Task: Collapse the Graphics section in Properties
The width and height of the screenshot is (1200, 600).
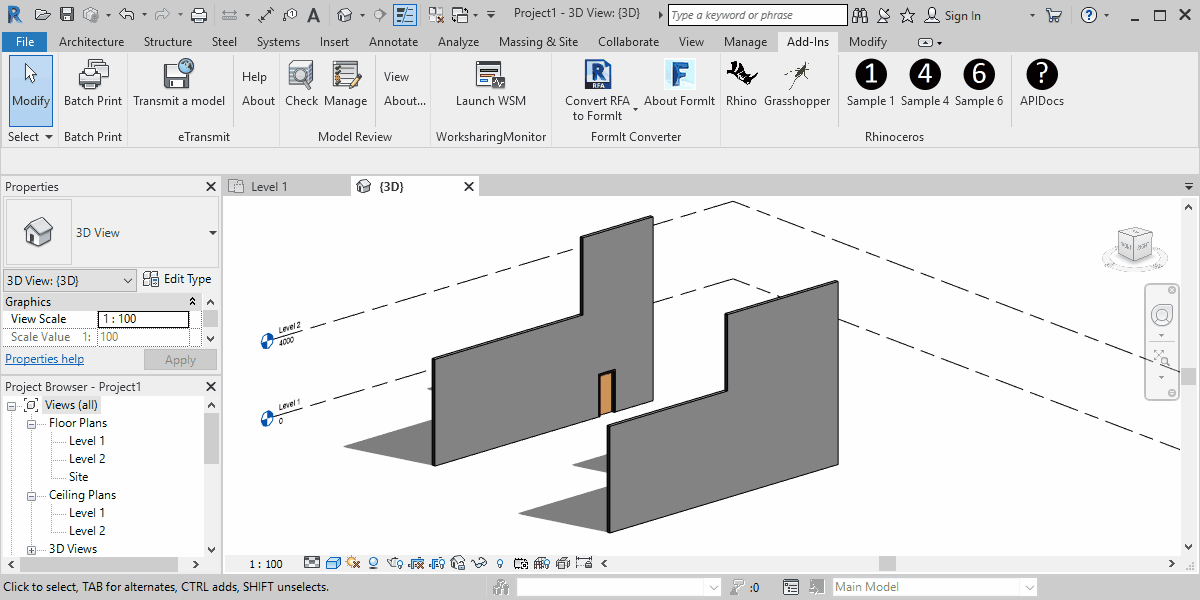Action: pyautogui.click(x=194, y=300)
